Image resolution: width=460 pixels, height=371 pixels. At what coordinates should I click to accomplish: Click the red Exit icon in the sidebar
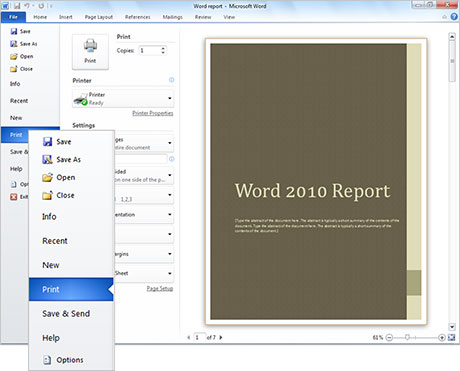14,197
